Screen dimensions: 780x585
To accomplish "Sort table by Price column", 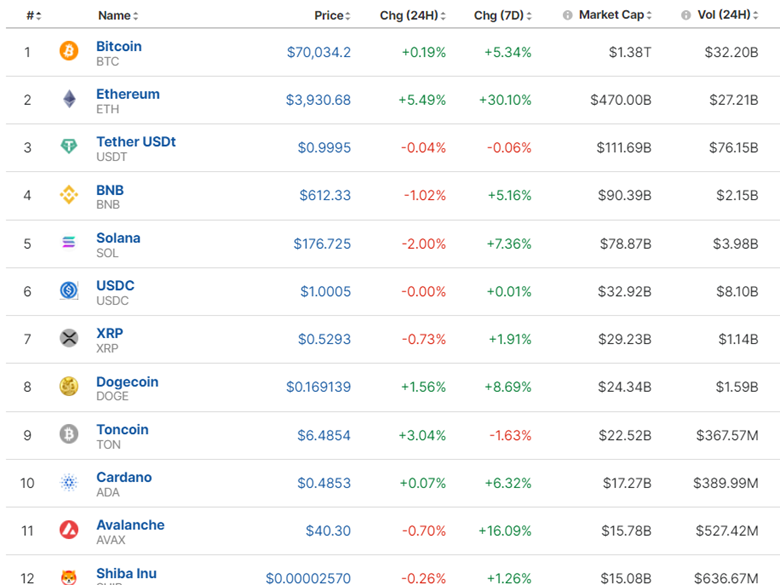I will coord(332,16).
